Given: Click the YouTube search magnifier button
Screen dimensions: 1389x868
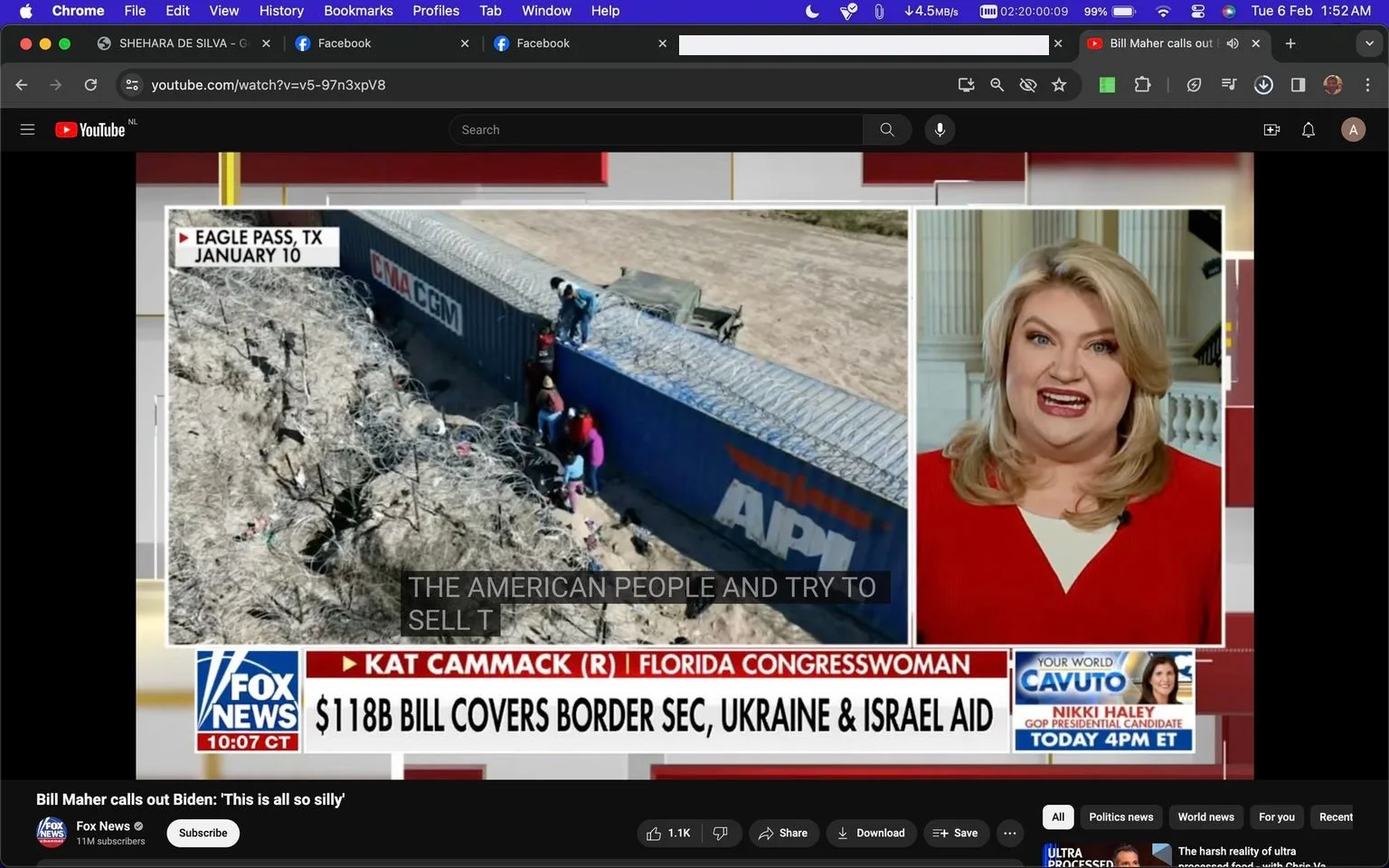Looking at the screenshot, I should pyautogui.click(x=887, y=129).
